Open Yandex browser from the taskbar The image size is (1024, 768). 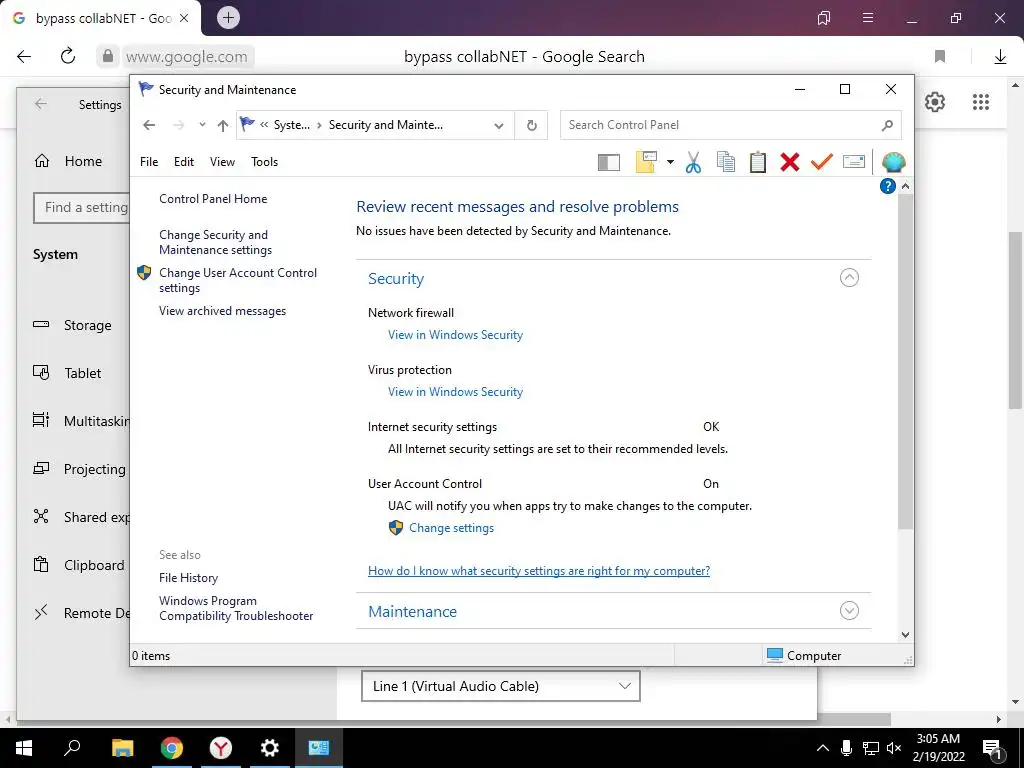pyautogui.click(x=221, y=748)
